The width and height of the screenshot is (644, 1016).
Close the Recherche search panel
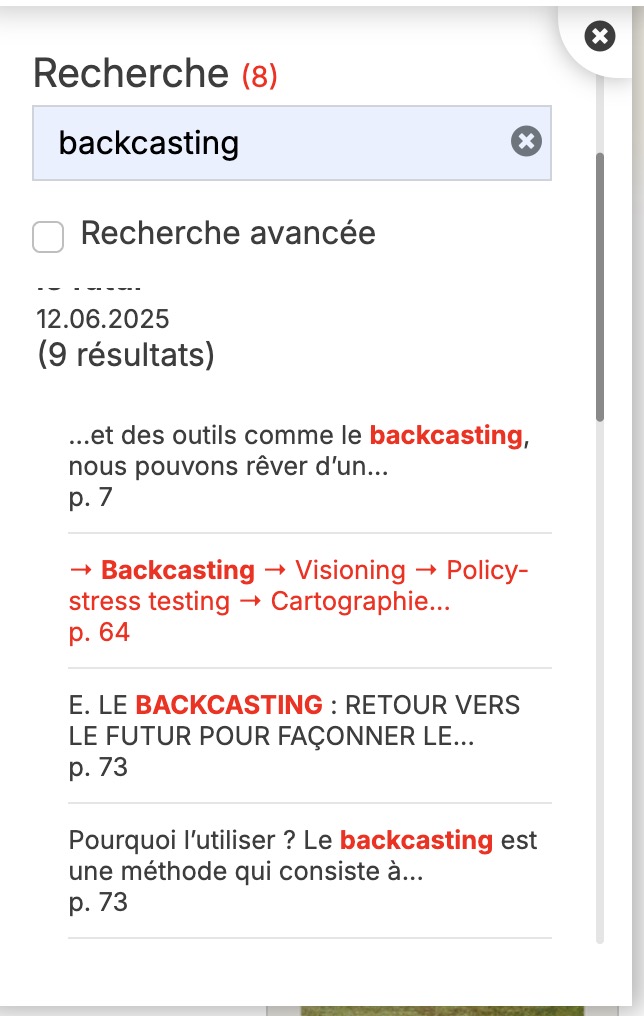pos(599,37)
